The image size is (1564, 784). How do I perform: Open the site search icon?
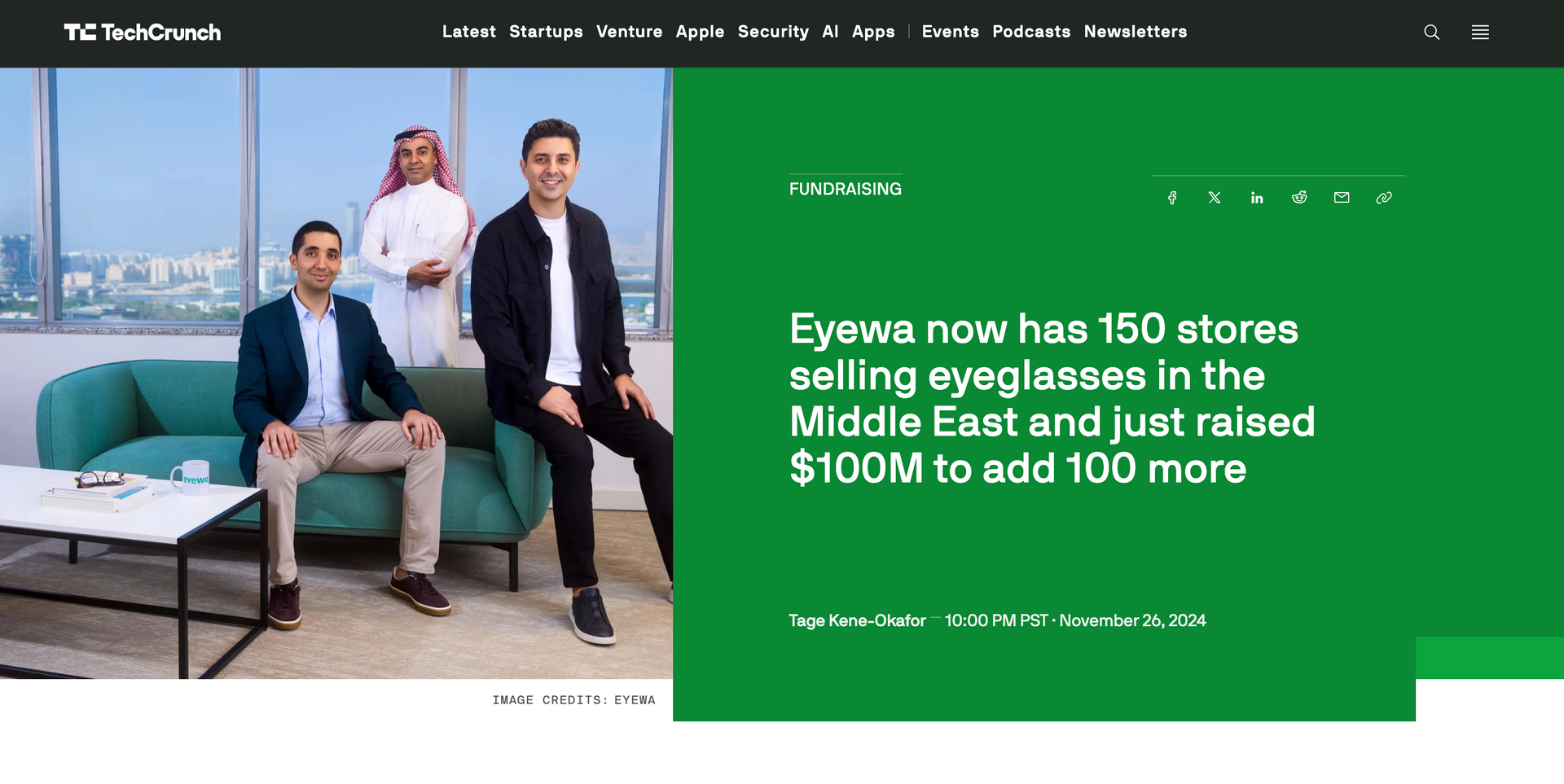point(1431,33)
